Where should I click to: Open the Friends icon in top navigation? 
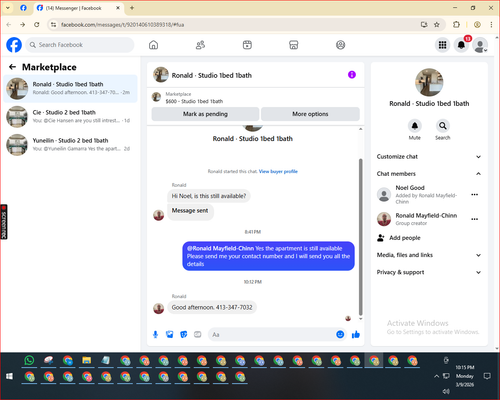[200, 45]
